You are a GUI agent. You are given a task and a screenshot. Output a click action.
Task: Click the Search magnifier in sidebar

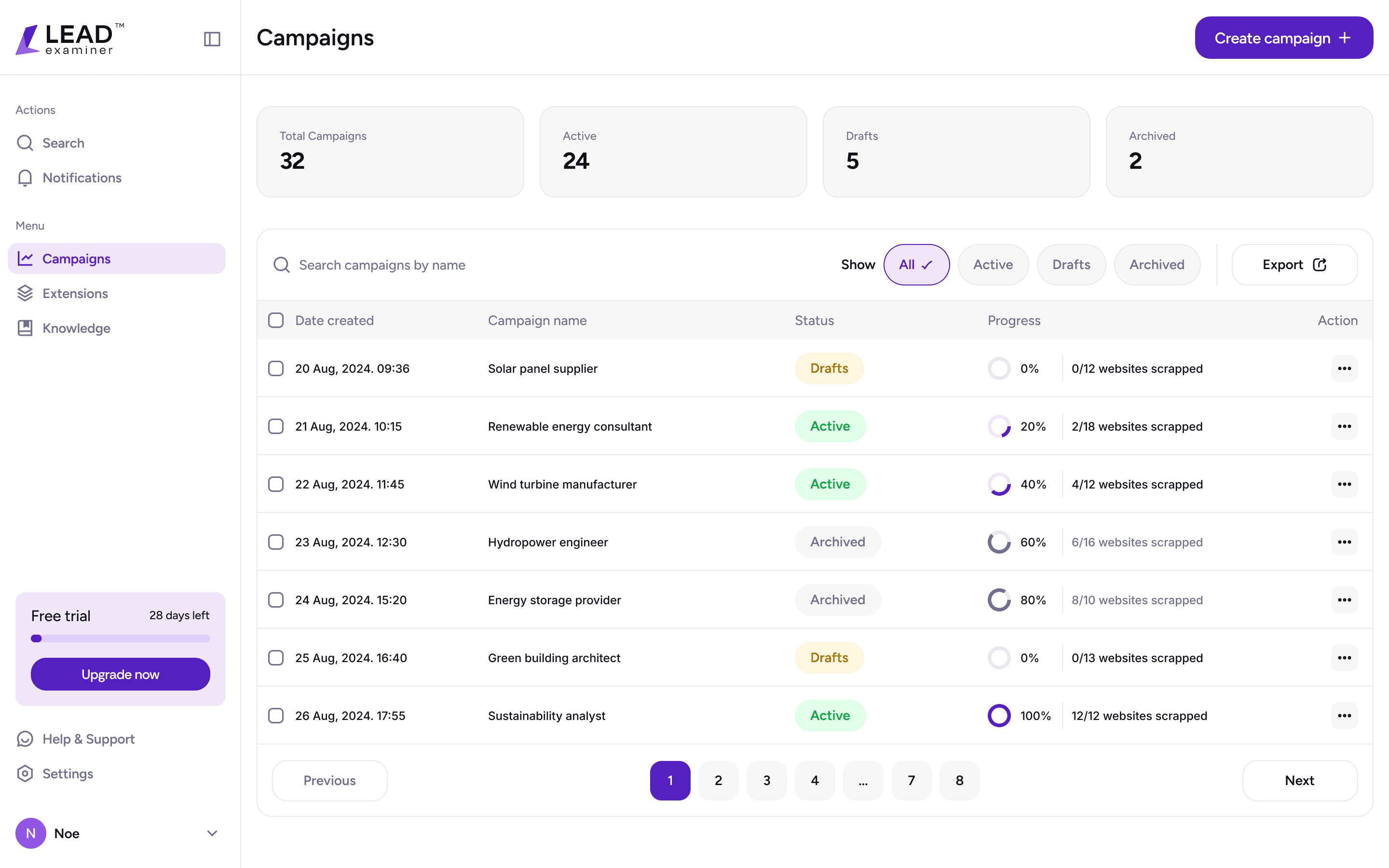25,142
